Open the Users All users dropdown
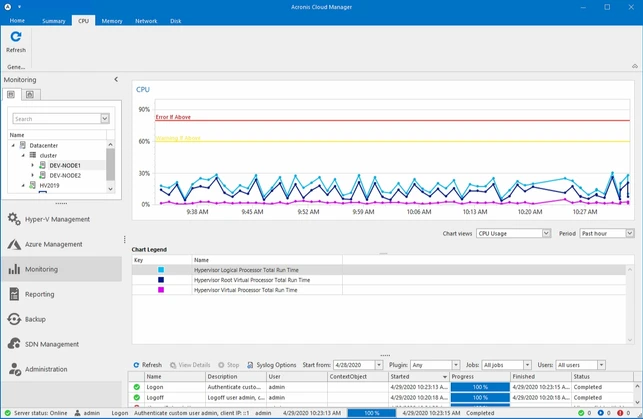Viewport: 643px width, 419px height. 601,365
